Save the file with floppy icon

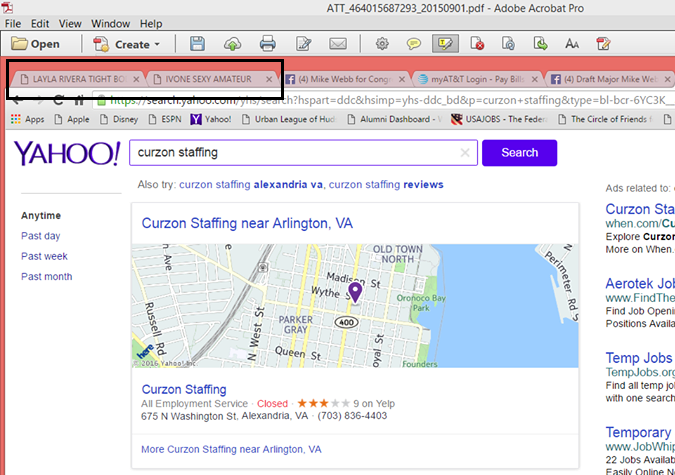(197, 43)
